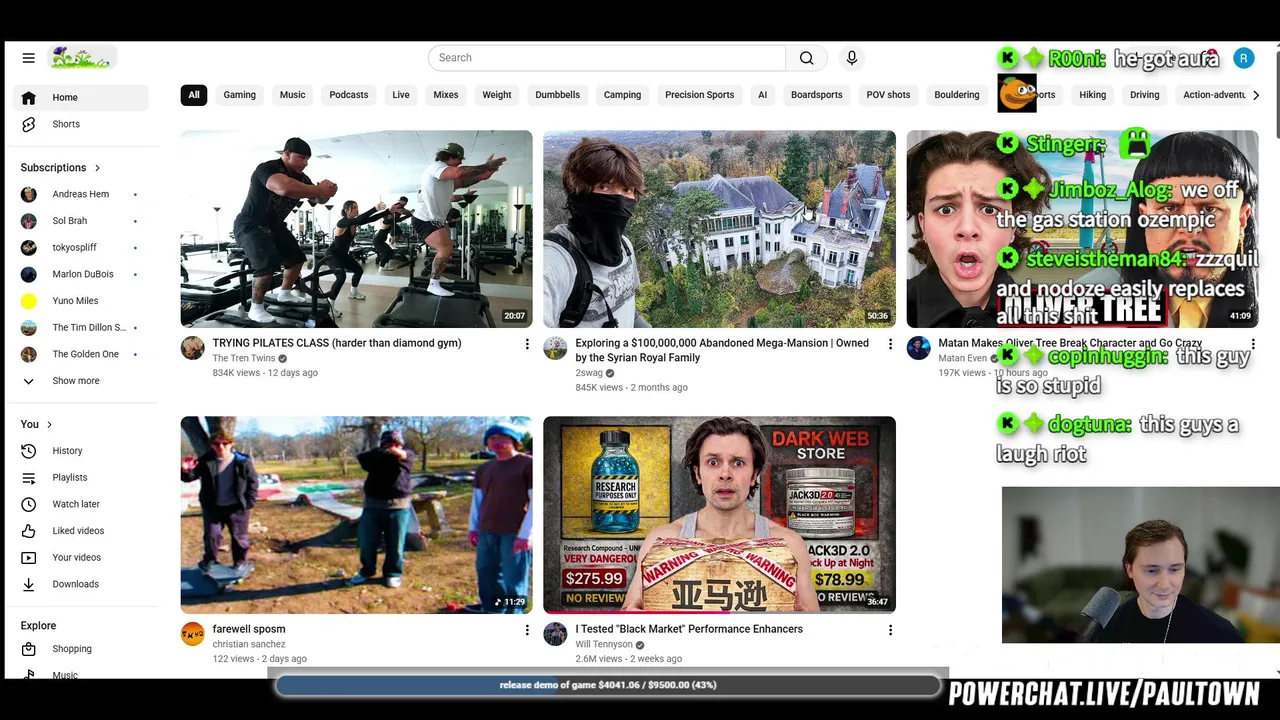Image resolution: width=1280 pixels, height=720 pixels.
Task: Click Will Tennyson channel avatar
Action: click(x=555, y=634)
